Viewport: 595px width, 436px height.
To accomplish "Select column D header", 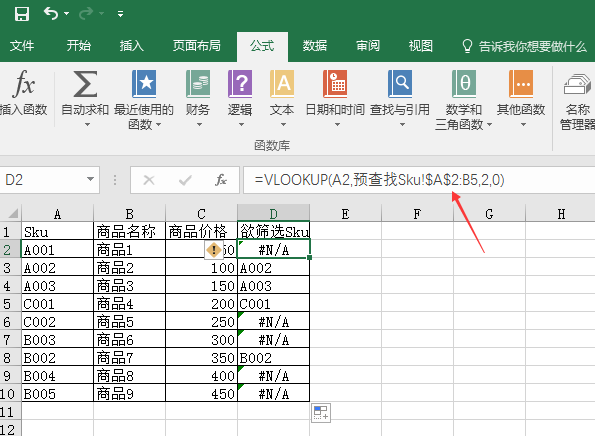I will coord(274,214).
